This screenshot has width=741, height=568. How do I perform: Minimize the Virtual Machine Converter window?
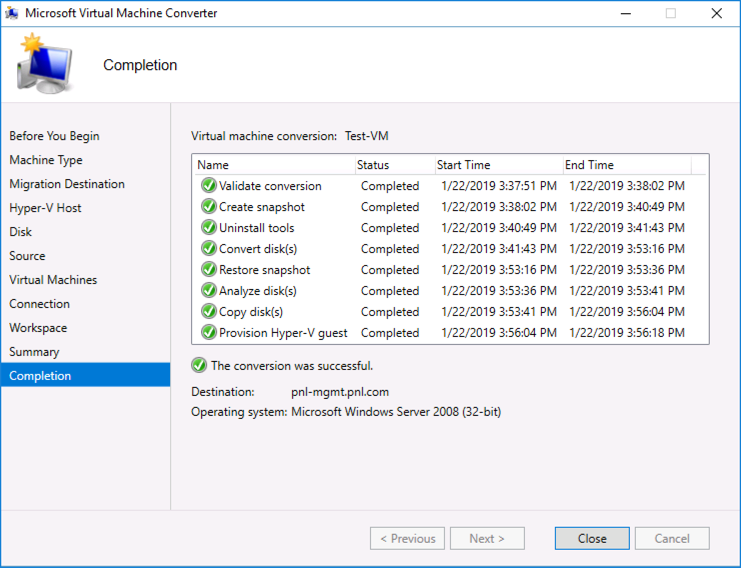pyautogui.click(x=626, y=13)
